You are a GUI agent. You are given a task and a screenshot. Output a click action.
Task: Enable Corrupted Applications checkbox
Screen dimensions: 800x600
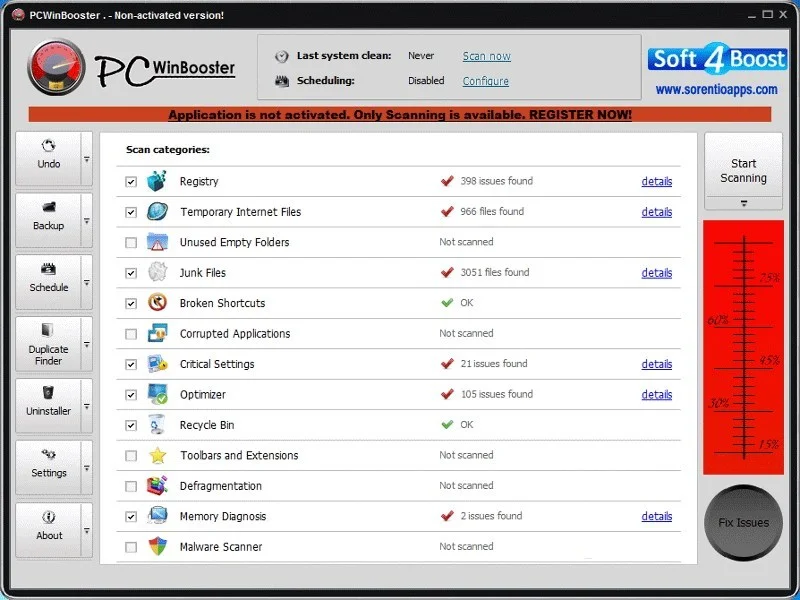131,334
